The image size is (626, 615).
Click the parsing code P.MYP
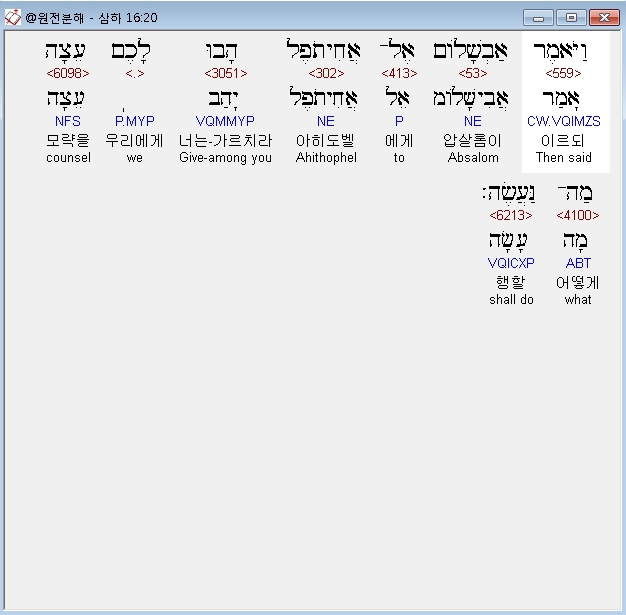click(135, 121)
